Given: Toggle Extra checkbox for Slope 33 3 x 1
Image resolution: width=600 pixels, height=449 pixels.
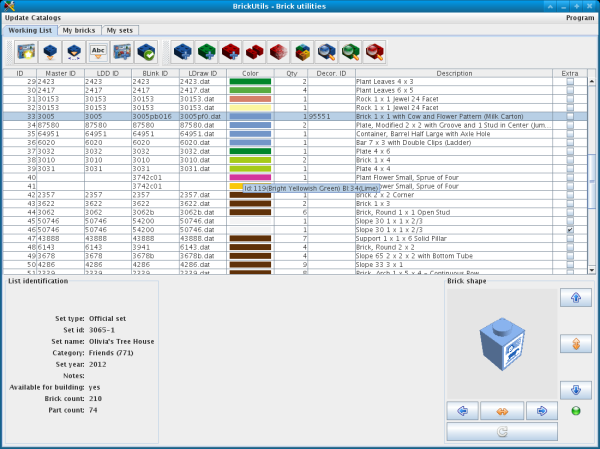Looking at the screenshot, I should (x=570, y=265).
